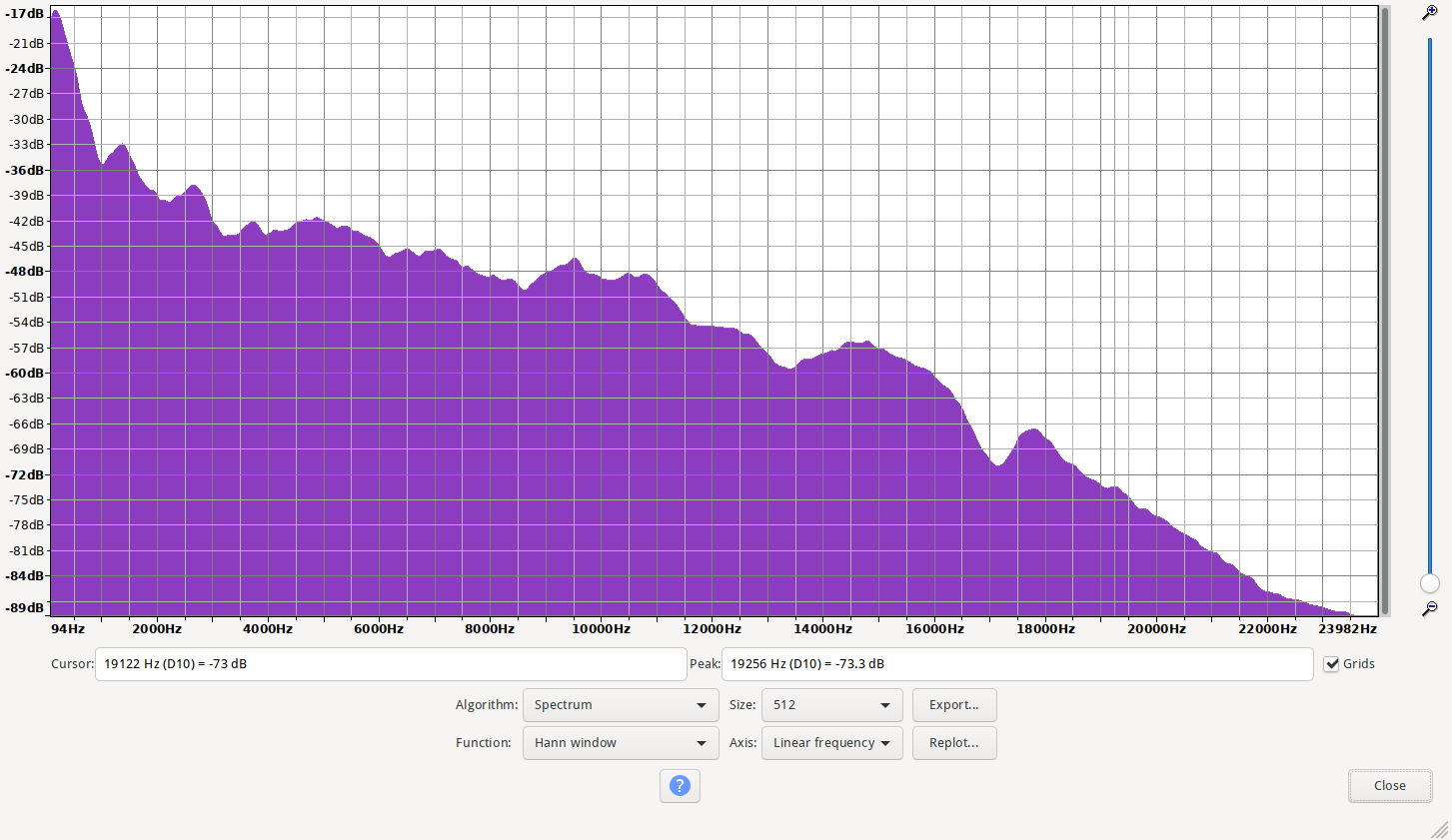The image size is (1452, 840).
Task: Click the 20000Hz axis label
Action: click(x=1156, y=629)
